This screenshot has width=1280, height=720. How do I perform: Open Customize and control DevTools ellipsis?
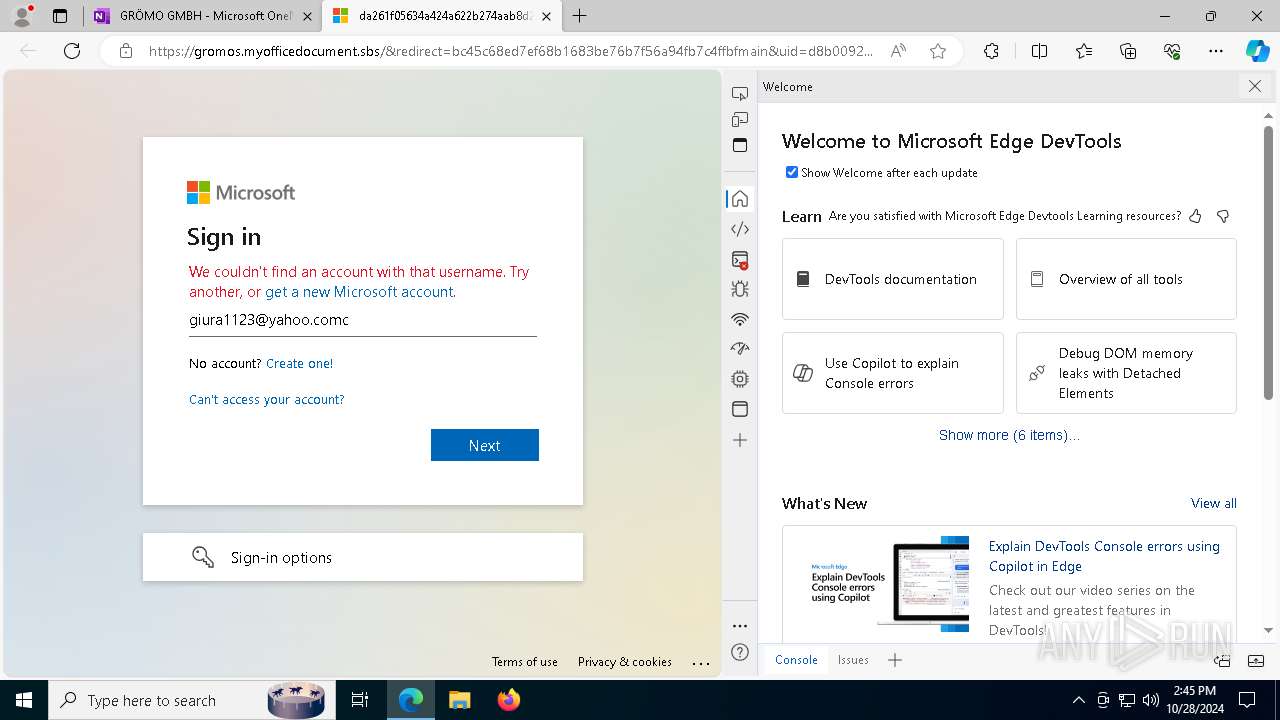(740, 626)
